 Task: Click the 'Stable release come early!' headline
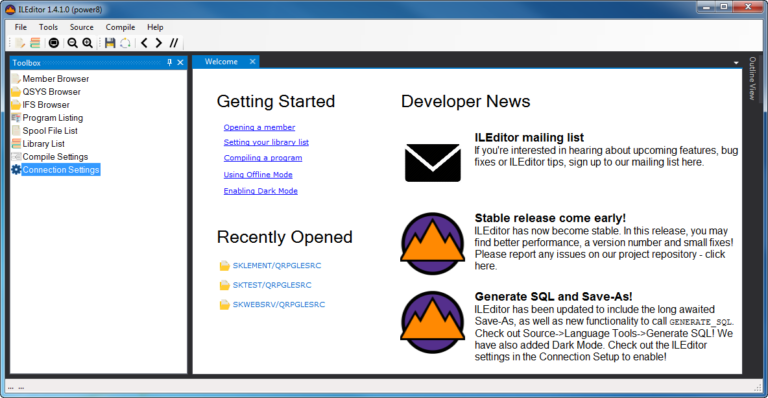[x=550, y=218]
